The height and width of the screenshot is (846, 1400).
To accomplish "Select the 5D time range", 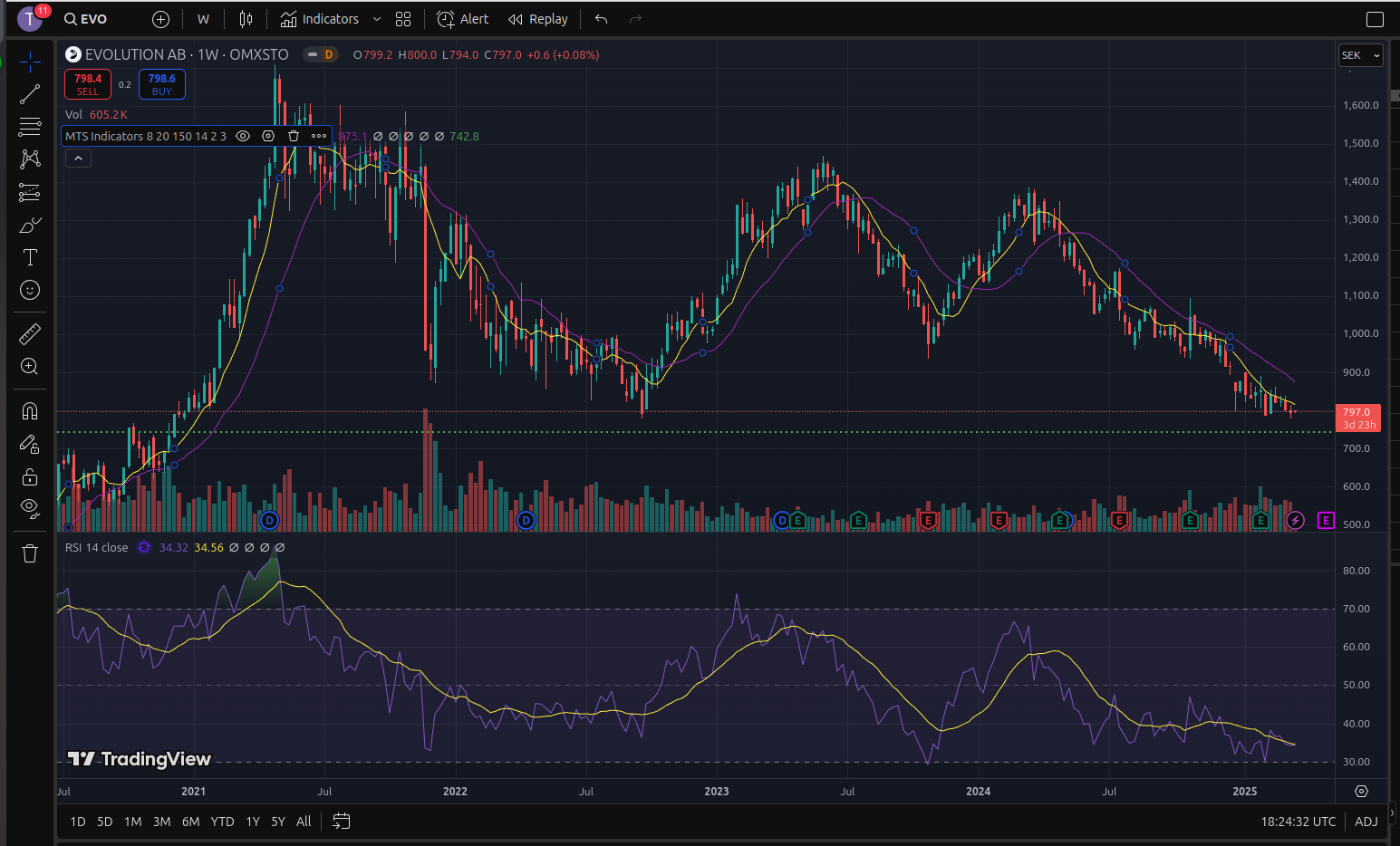I will pyautogui.click(x=105, y=822).
